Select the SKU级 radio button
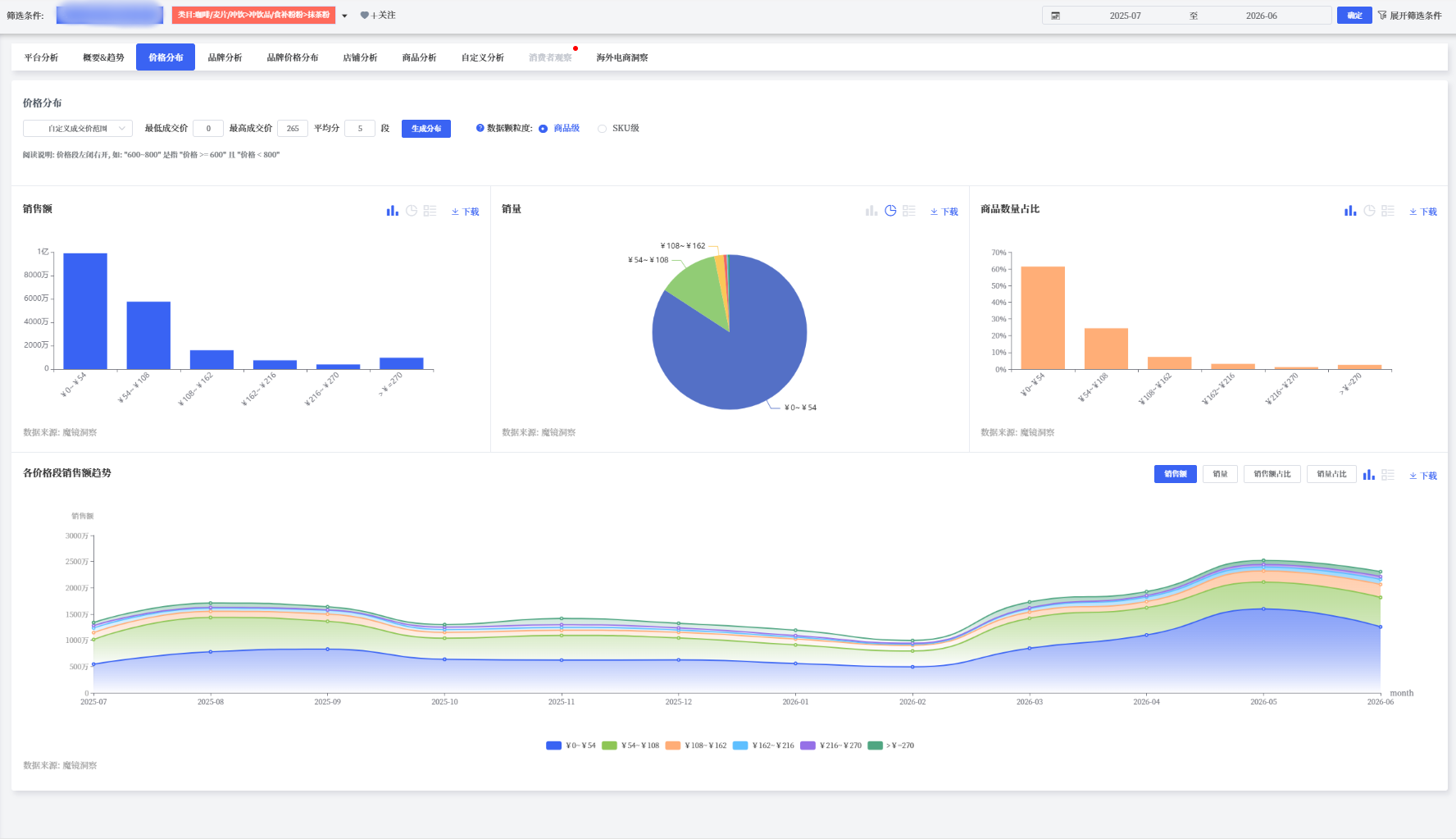 602,129
